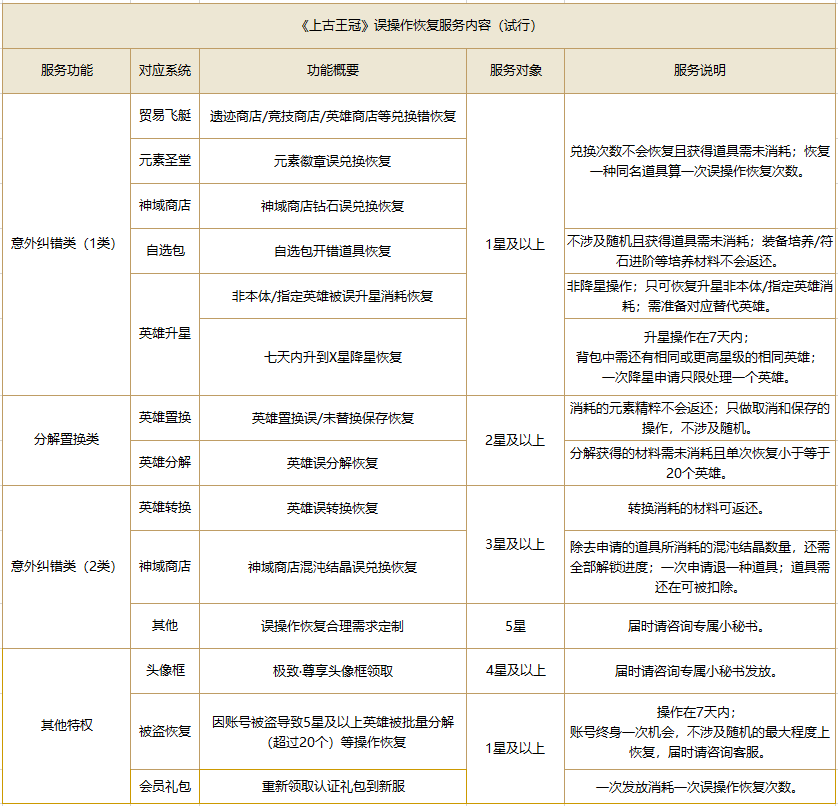The width and height of the screenshot is (838, 806).
Task: Click the title 《上古王冠》误操作恢复服务内容（试行）
Action: coord(418,26)
